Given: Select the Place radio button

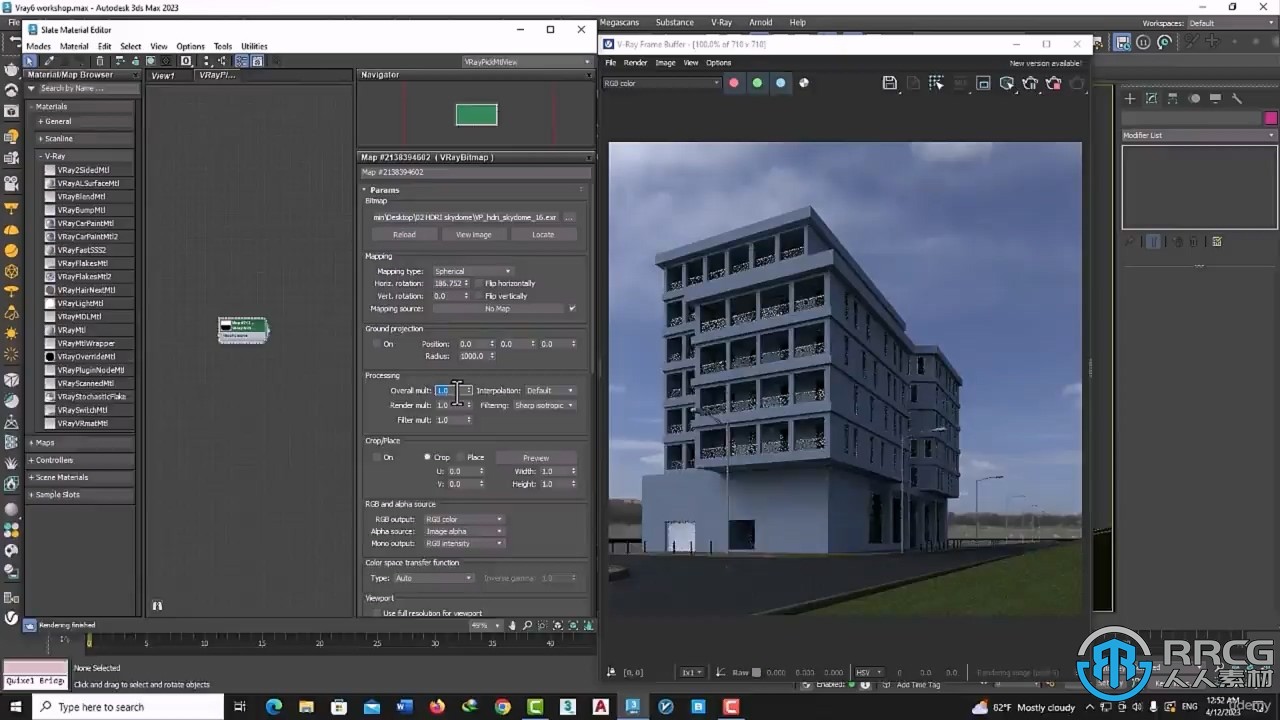Looking at the screenshot, I should [461, 457].
